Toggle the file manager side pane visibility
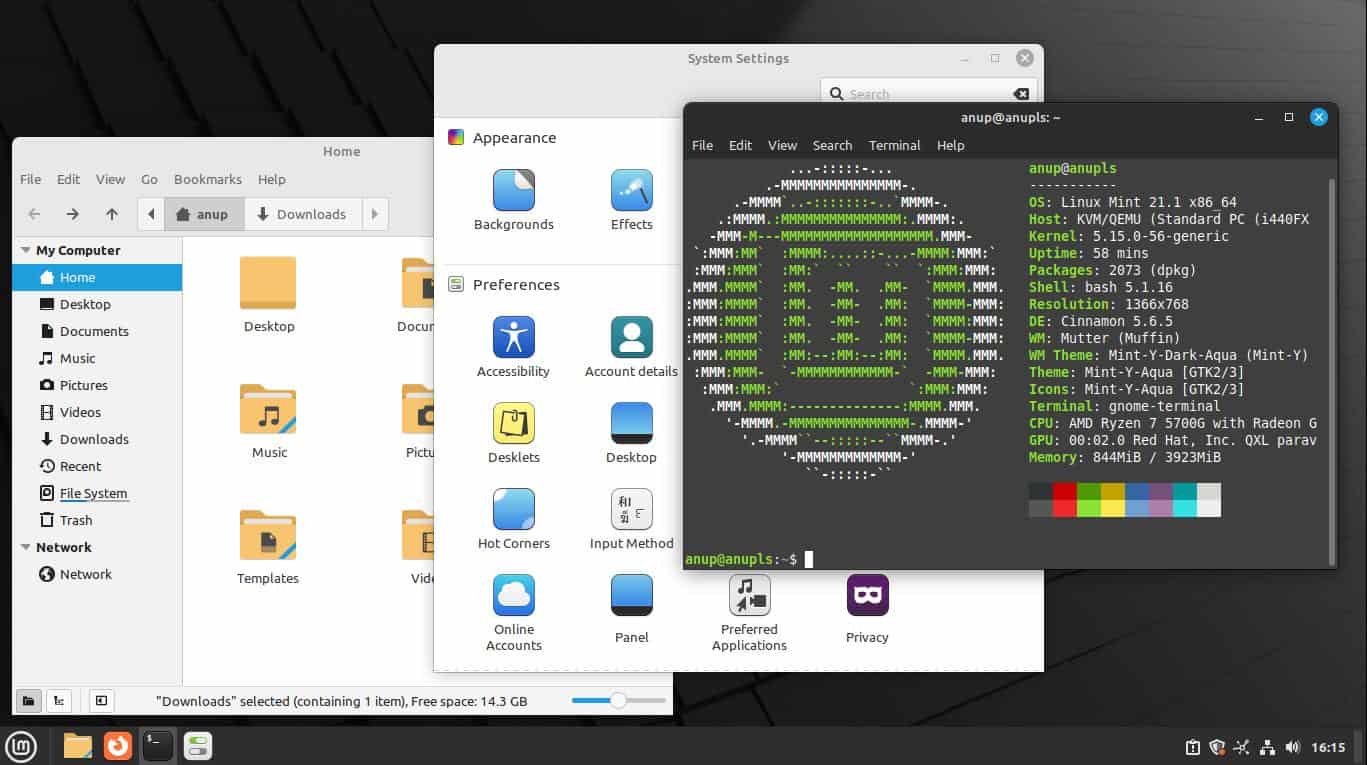 [x=100, y=701]
